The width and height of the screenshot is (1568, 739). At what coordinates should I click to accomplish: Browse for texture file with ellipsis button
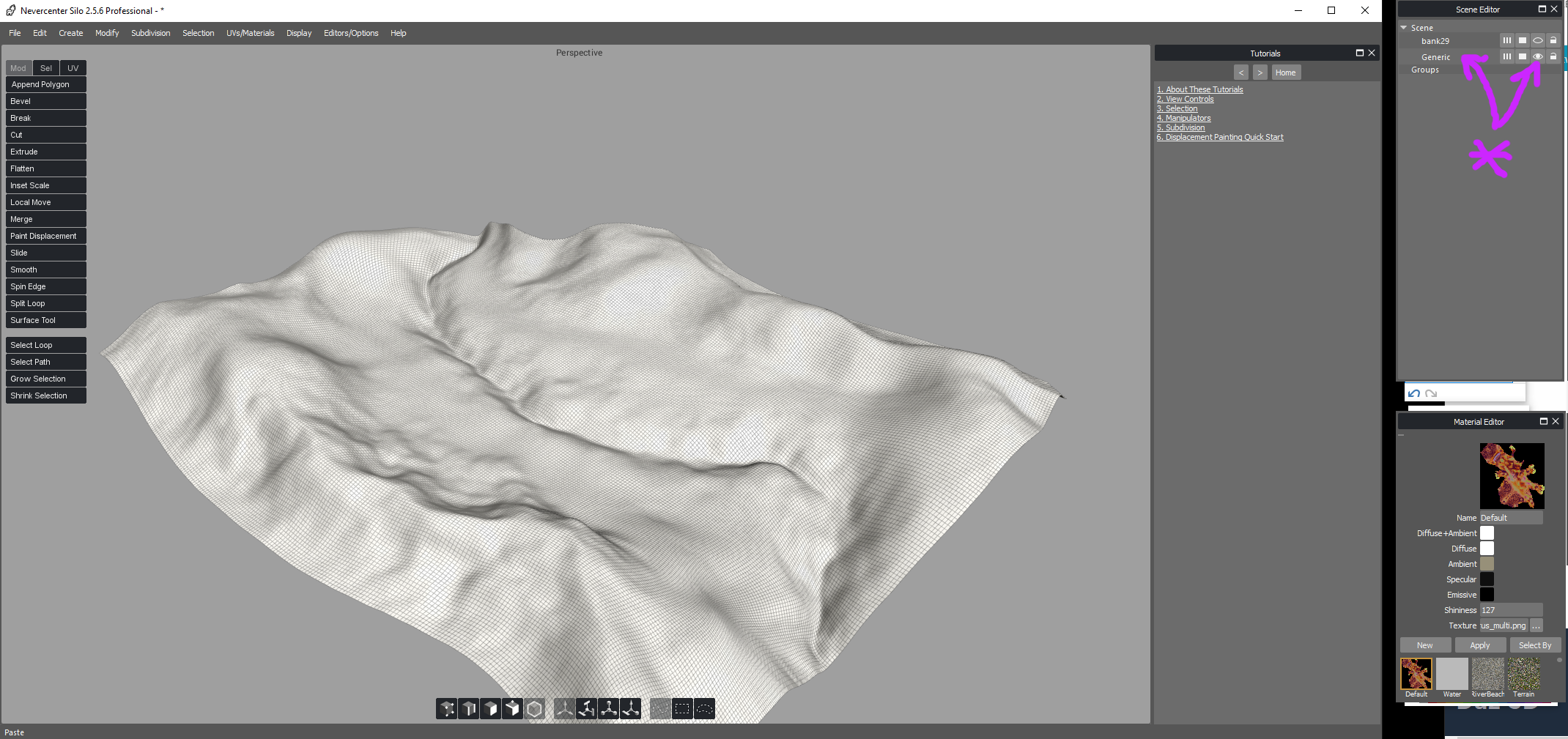click(1536, 625)
